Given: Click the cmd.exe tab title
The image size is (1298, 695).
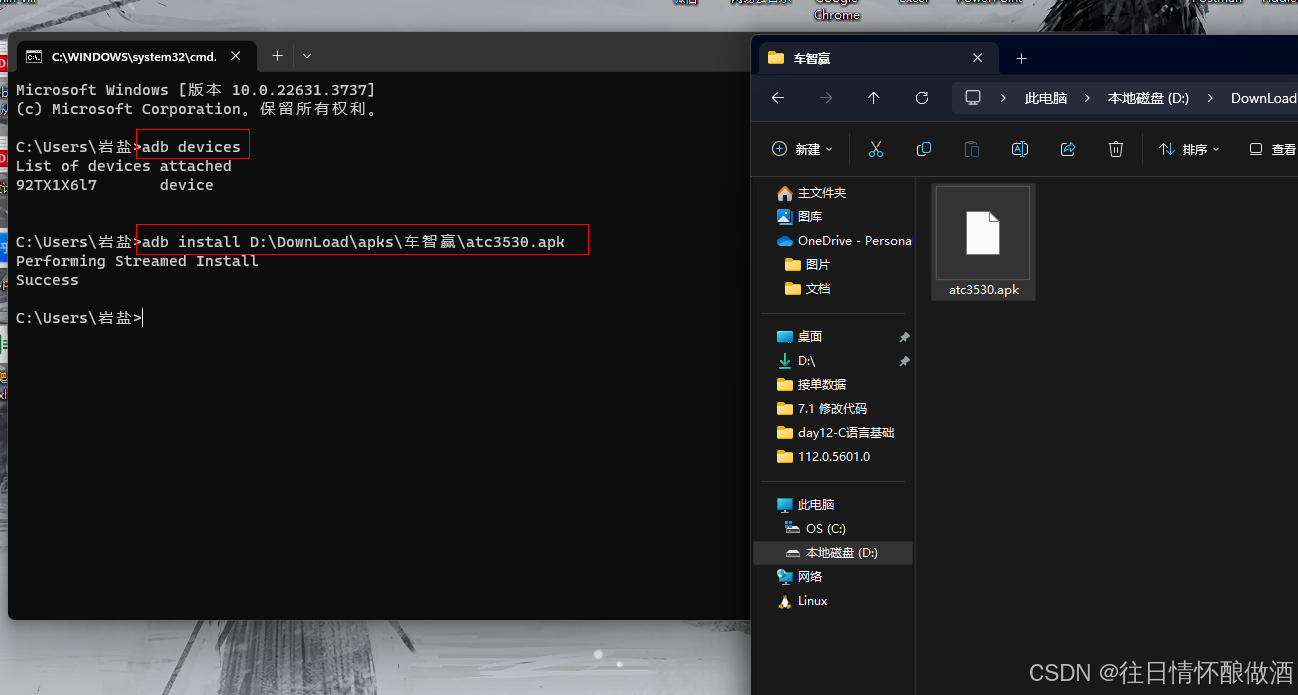Looking at the screenshot, I should coord(134,57).
